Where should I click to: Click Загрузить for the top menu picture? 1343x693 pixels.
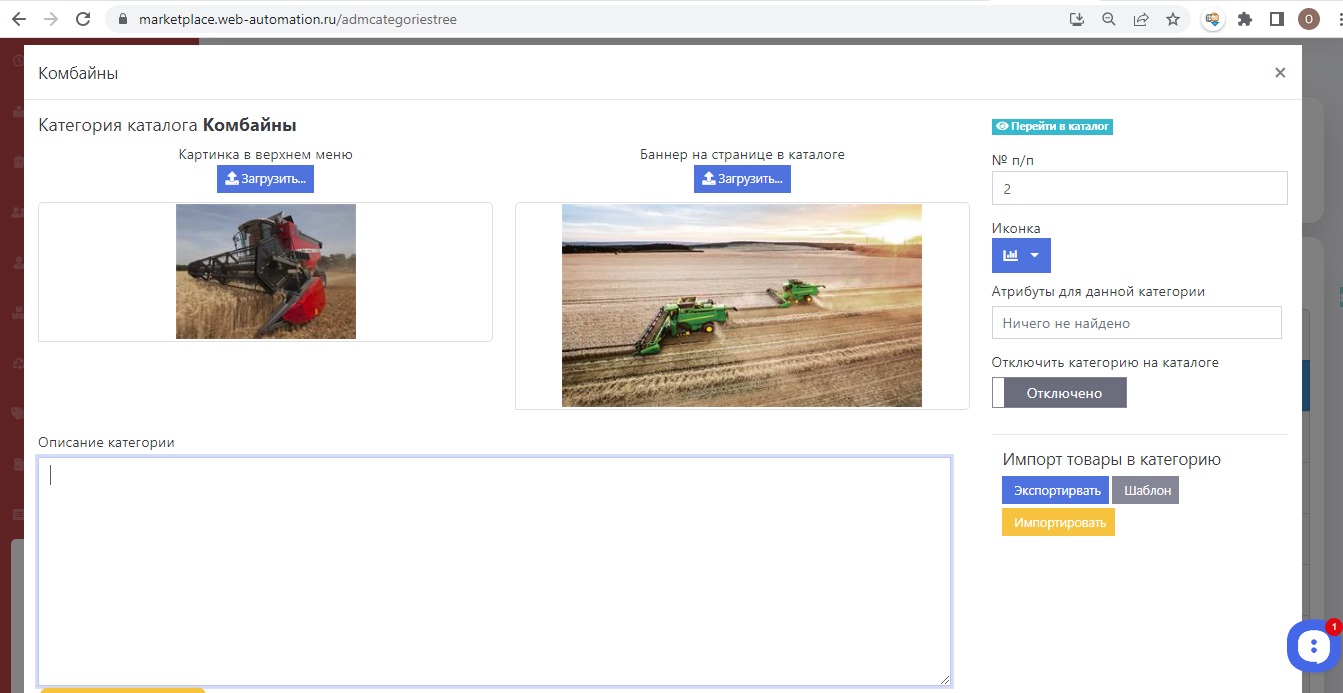pos(265,179)
